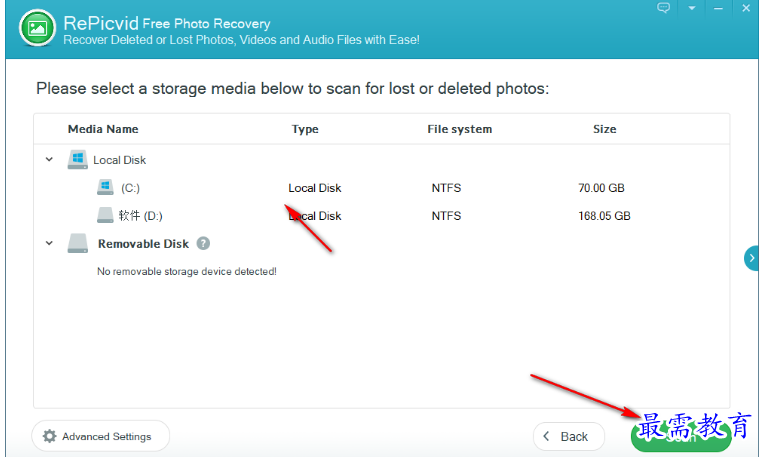The image size is (760, 457).
Task: Select the (C:) drive row
Action: 381,188
